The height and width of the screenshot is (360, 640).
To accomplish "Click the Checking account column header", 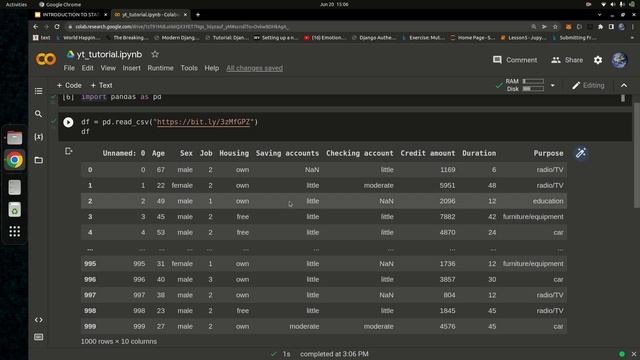I will tap(360, 153).
